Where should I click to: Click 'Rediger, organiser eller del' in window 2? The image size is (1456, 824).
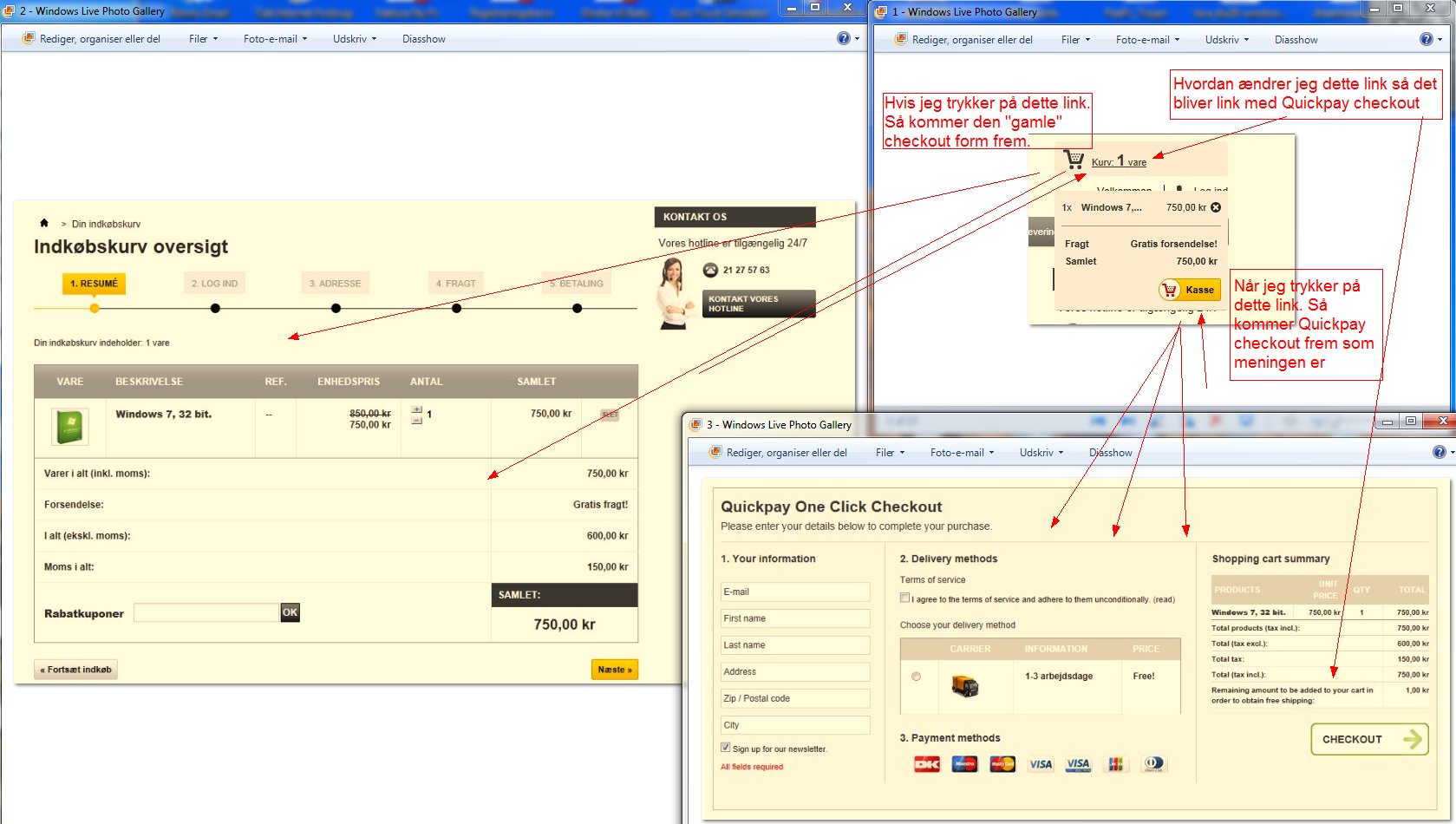[91, 39]
